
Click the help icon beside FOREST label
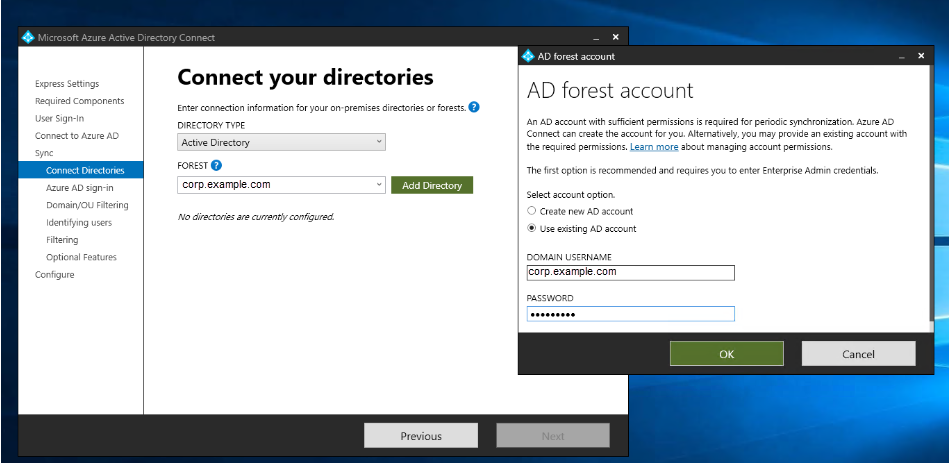click(x=216, y=166)
